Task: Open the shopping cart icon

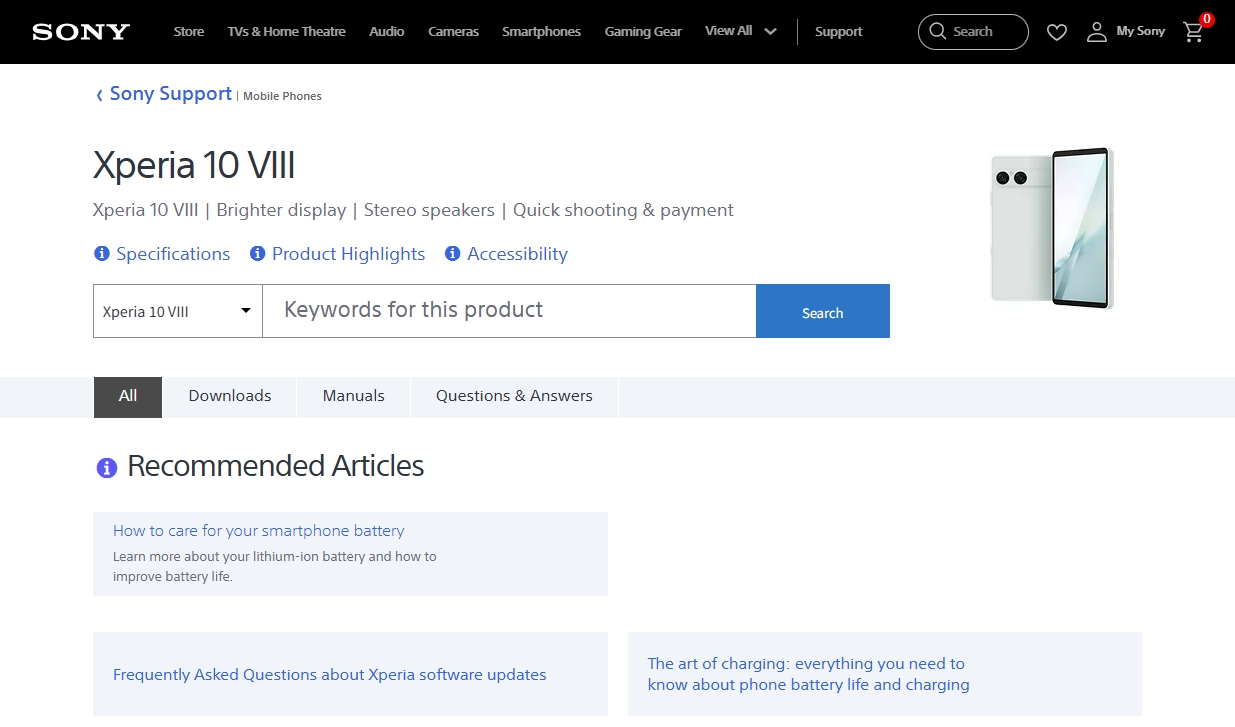Action: click(1193, 32)
